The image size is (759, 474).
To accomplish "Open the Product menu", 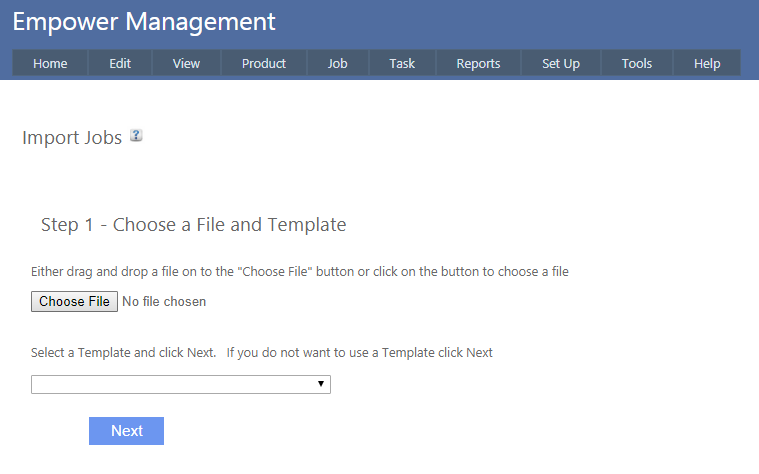I will [264, 63].
